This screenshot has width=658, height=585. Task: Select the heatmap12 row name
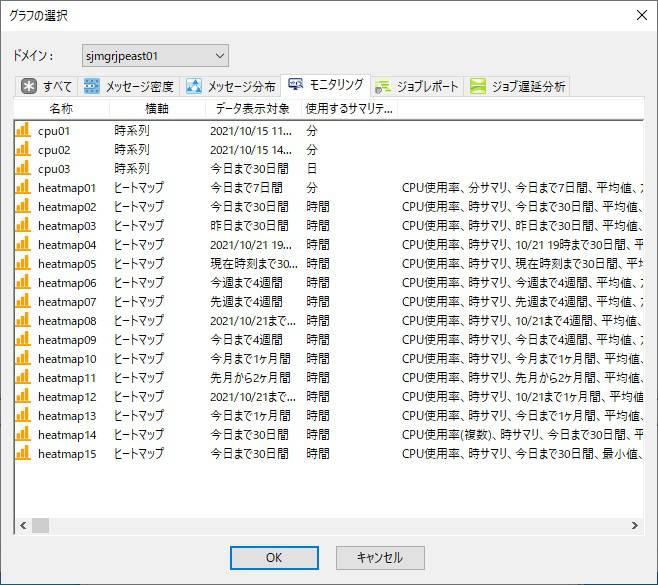click(x=67, y=397)
